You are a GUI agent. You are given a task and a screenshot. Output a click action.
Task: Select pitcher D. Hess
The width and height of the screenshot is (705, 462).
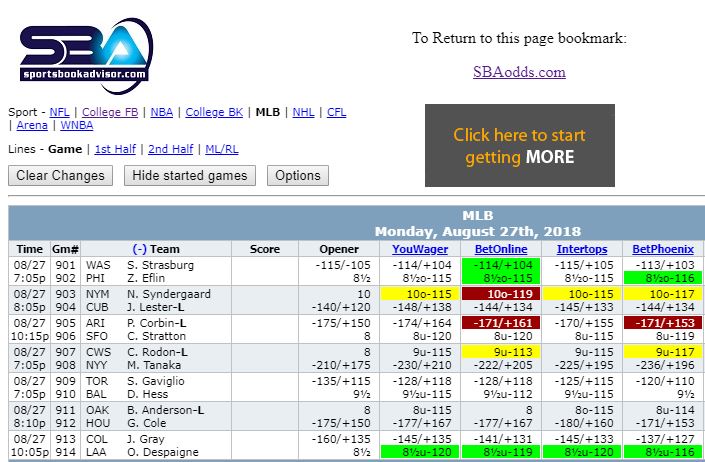(147, 394)
